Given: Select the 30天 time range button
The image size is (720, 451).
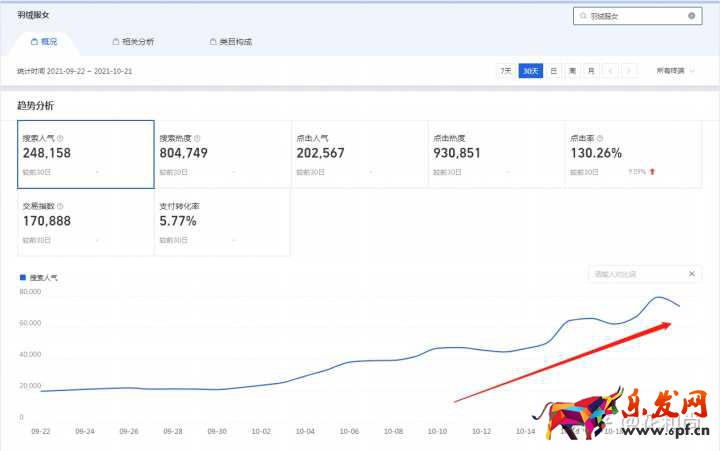Looking at the screenshot, I should pyautogui.click(x=530, y=71).
